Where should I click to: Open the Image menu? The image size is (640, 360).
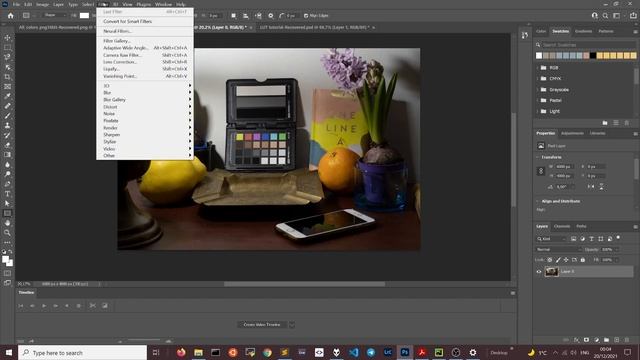pyautogui.click(x=42, y=4)
